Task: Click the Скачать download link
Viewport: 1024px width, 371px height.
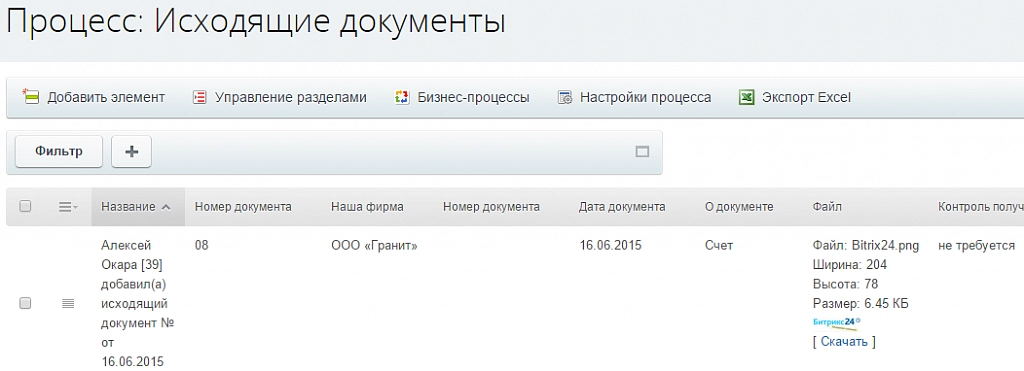Action: click(844, 341)
